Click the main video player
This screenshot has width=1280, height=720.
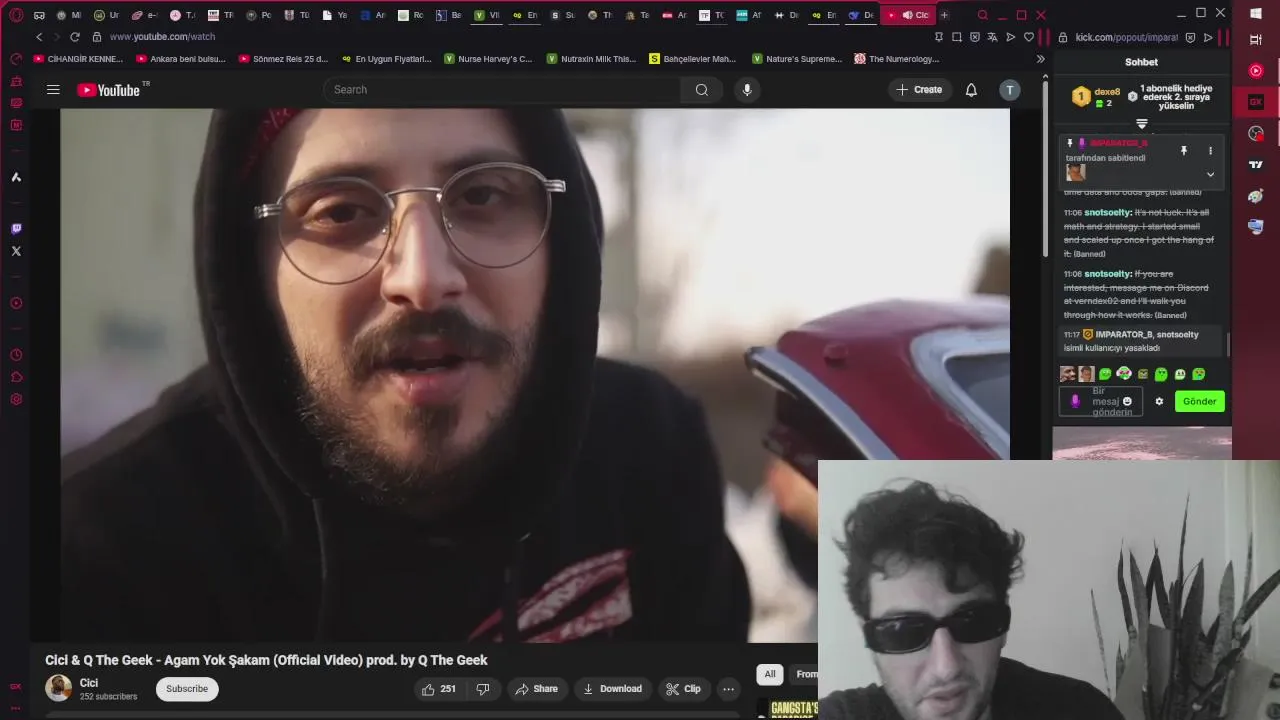pos(535,375)
